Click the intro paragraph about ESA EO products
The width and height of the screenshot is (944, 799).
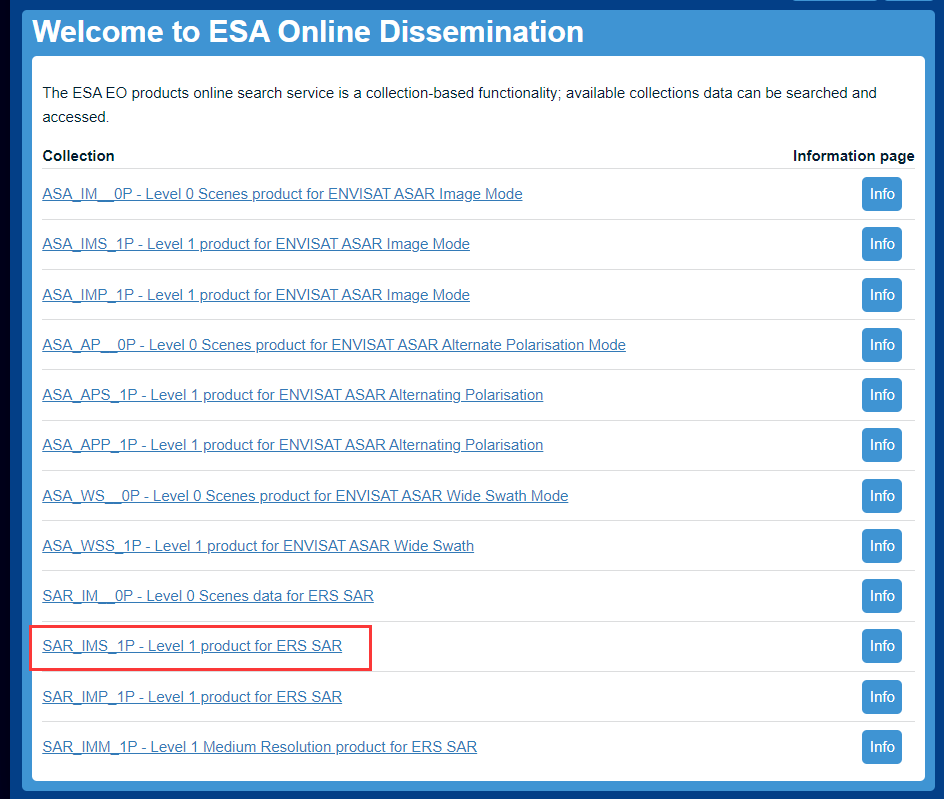point(459,105)
